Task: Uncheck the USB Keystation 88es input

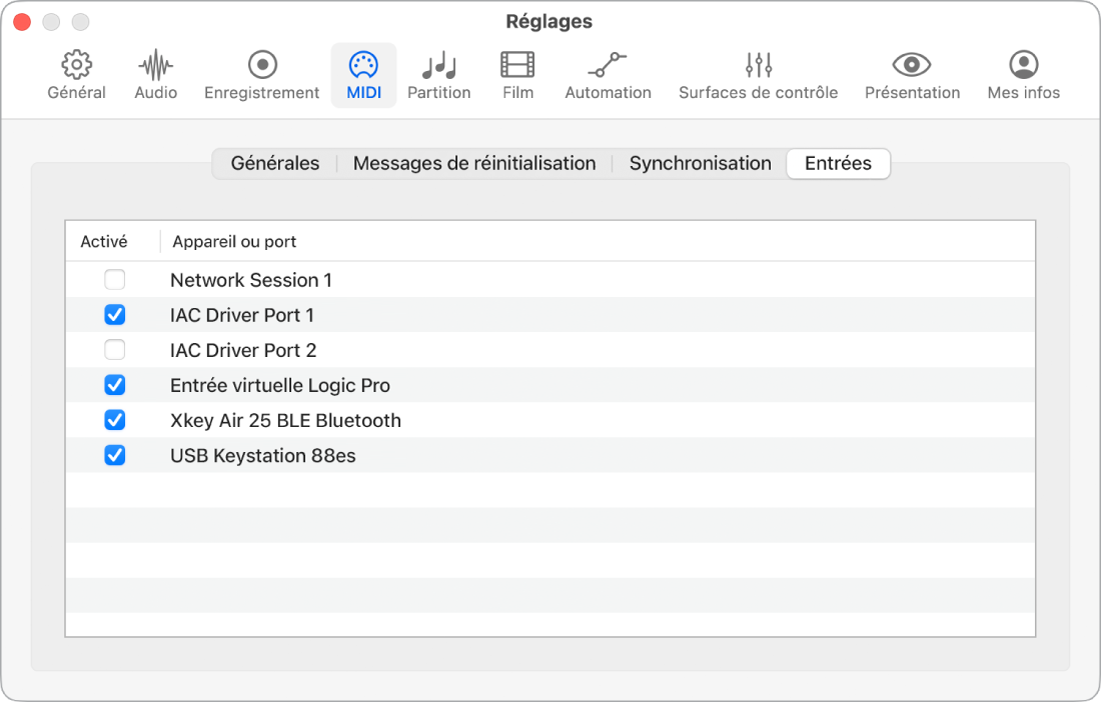Action: [115, 455]
